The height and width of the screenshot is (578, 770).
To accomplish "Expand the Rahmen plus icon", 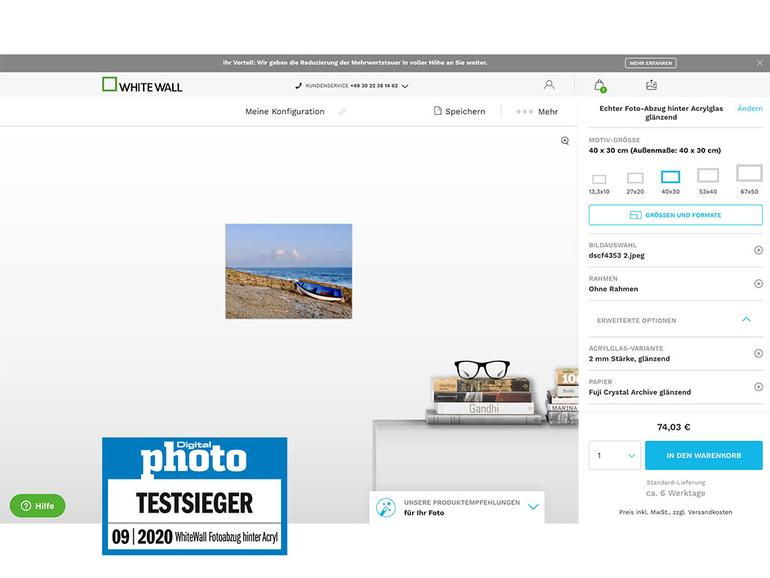I will [758, 284].
